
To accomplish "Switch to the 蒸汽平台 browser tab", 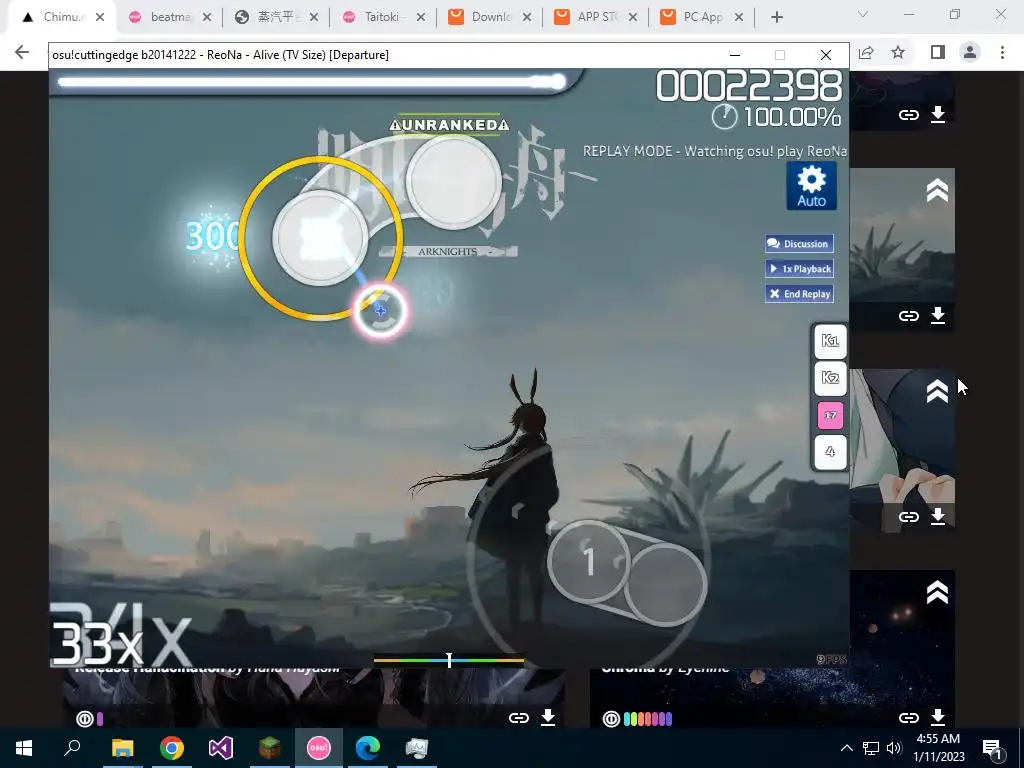I will pyautogui.click(x=278, y=17).
